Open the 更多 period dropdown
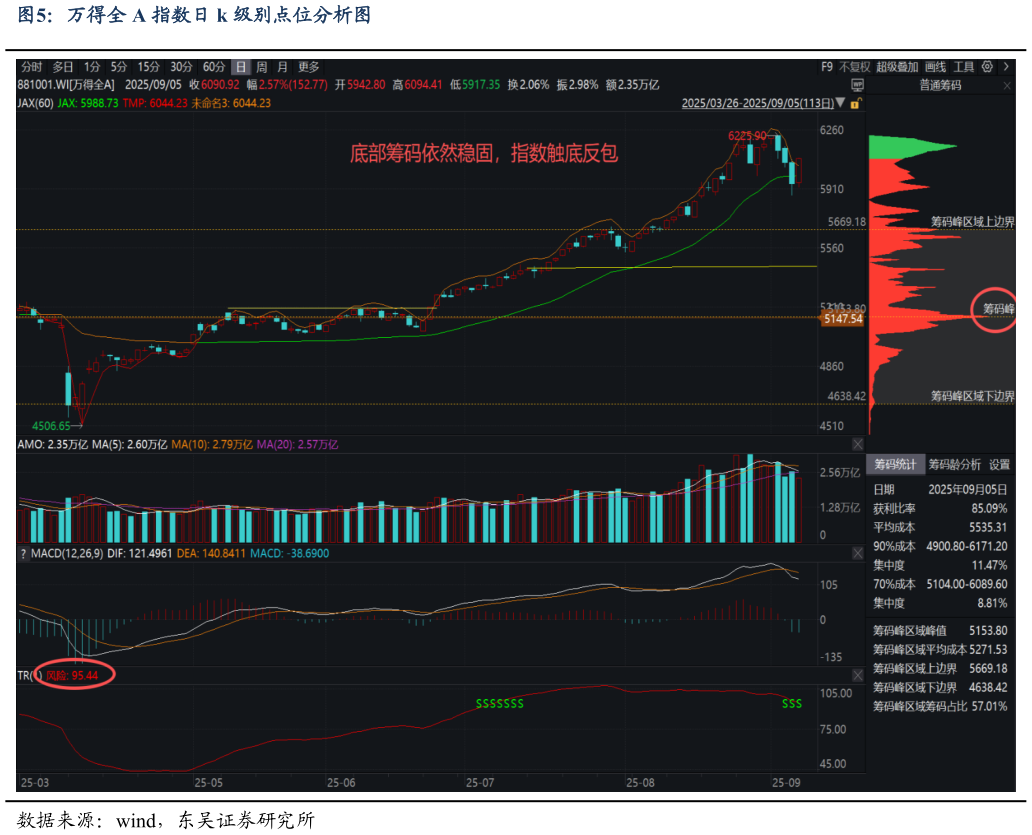The width and height of the screenshot is (1032, 835). tap(308, 67)
